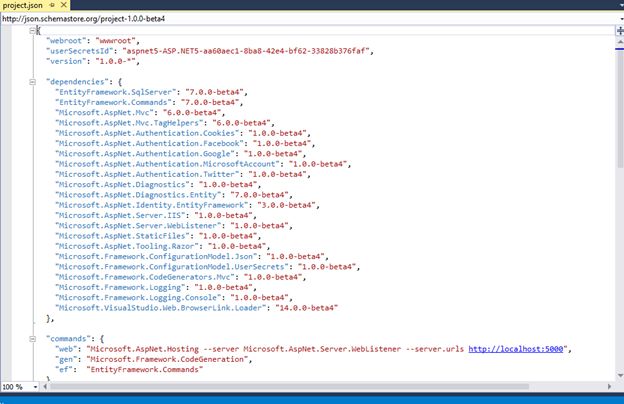Click "EntityFramework.SqlServer" dependency
The image size is (624, 404).
click(x=115, y=92)
